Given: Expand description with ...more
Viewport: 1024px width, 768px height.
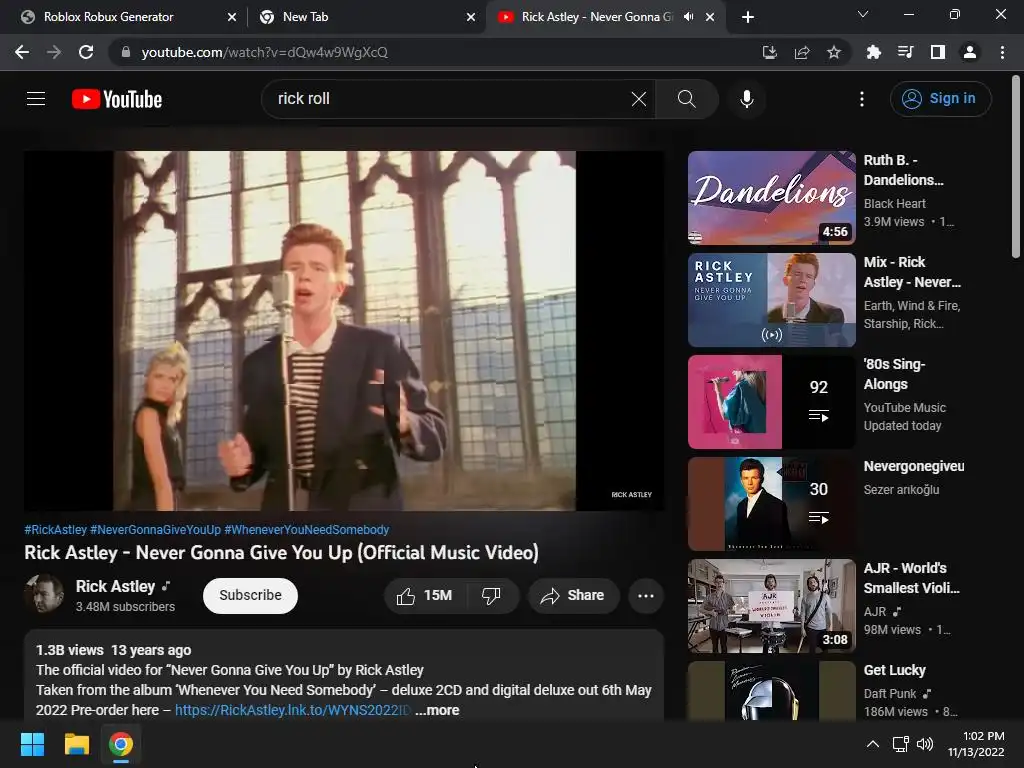Looking at the screenshot, I should point(437,710).
